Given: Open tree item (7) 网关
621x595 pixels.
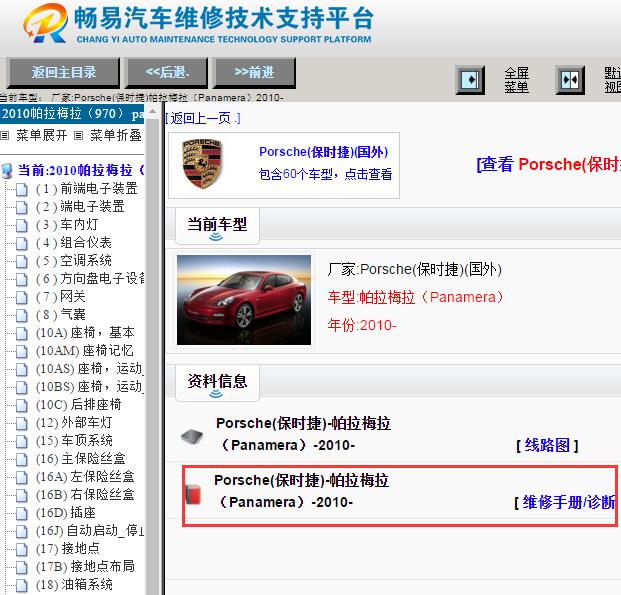Looking at the screenshot, I should point(60,296).
